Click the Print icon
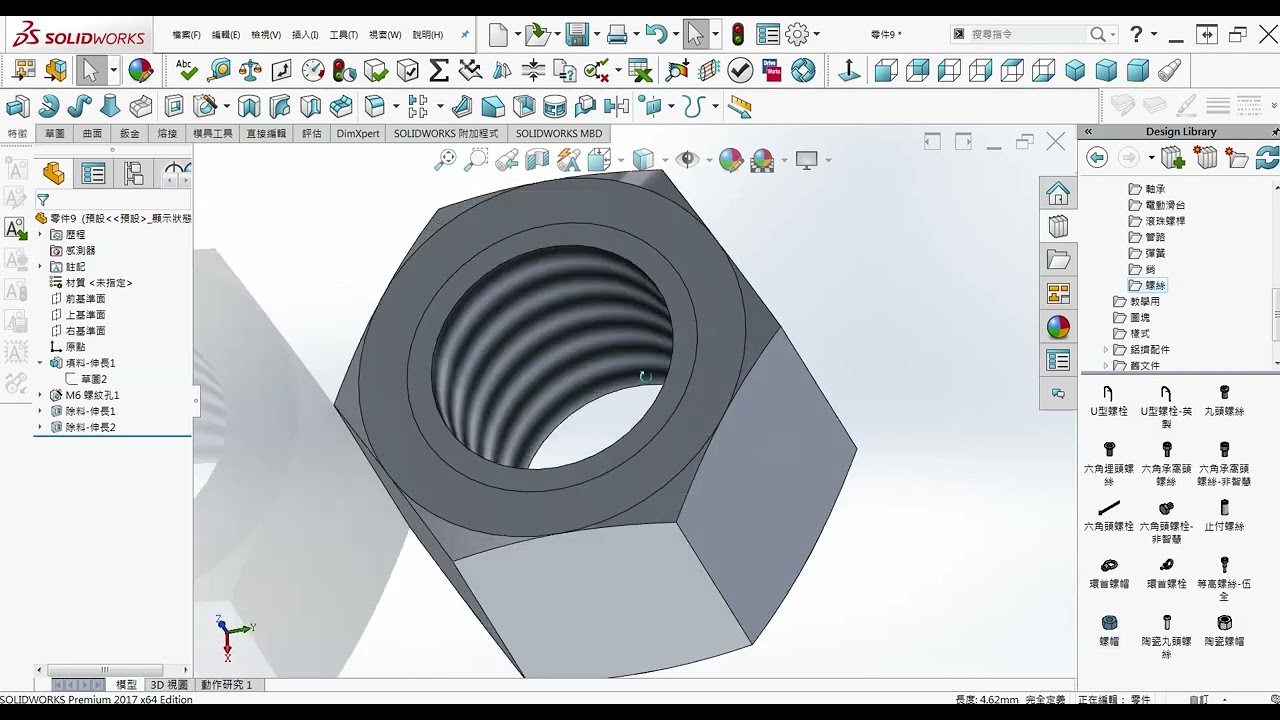 617,34
